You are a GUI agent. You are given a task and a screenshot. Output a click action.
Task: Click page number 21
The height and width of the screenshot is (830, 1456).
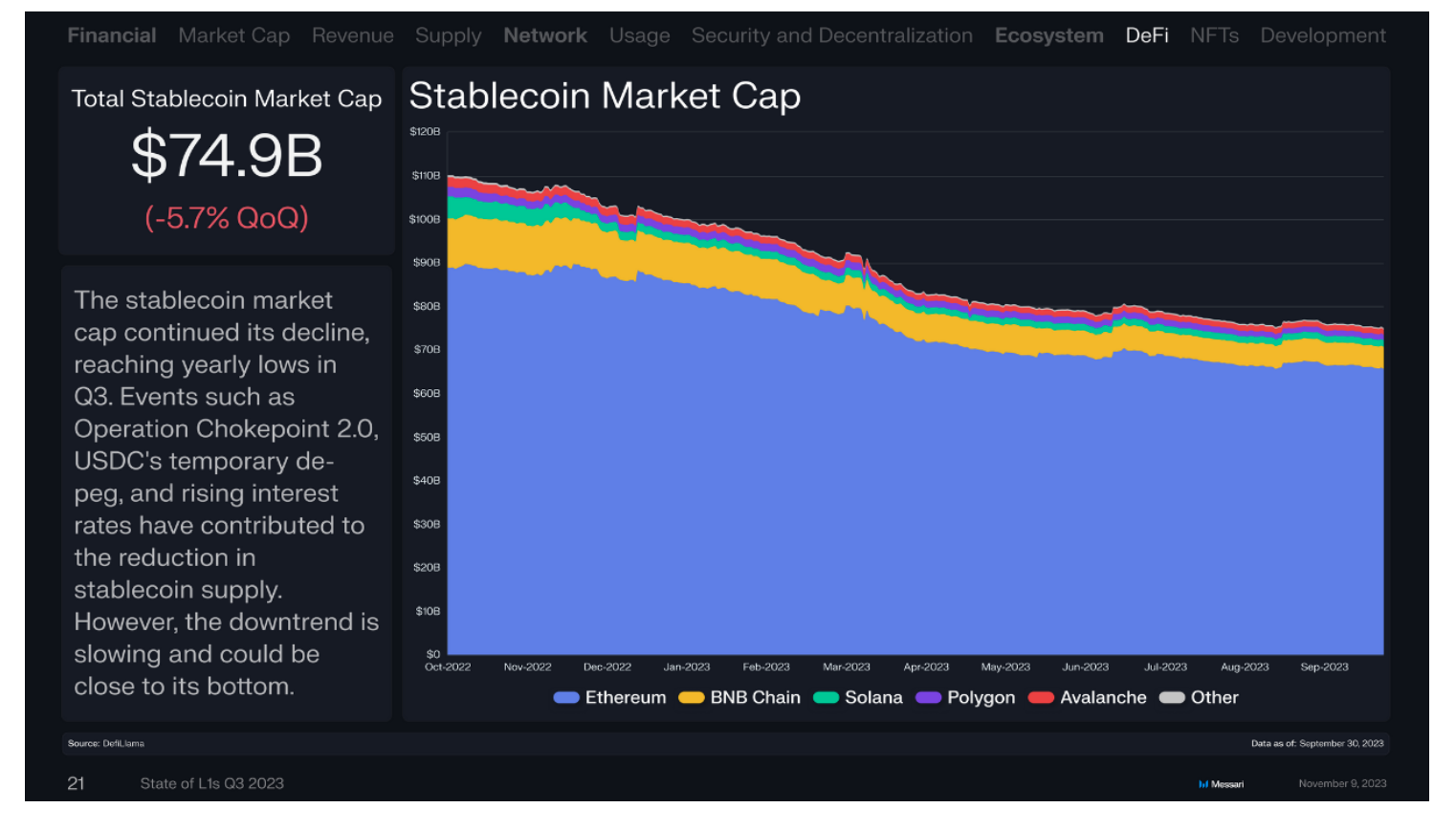pos(76,783)
